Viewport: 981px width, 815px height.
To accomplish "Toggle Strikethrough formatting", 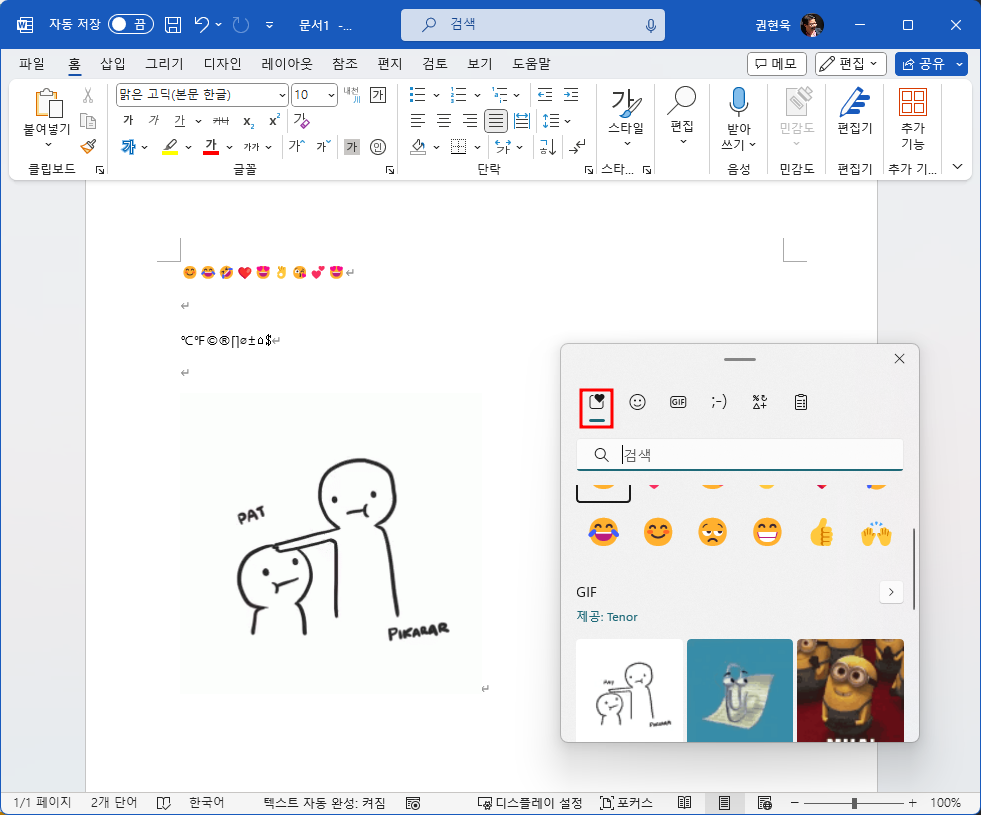I will click(221, 121).
